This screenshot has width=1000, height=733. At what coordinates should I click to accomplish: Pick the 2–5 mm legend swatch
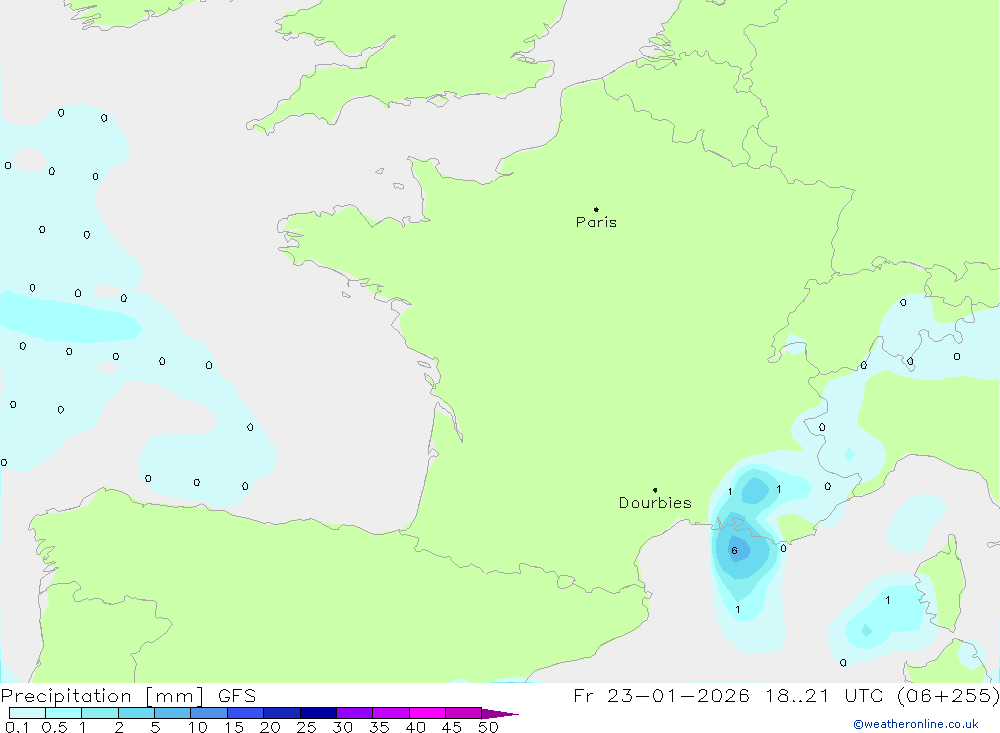pyautogui.click(x=136, y=713)
